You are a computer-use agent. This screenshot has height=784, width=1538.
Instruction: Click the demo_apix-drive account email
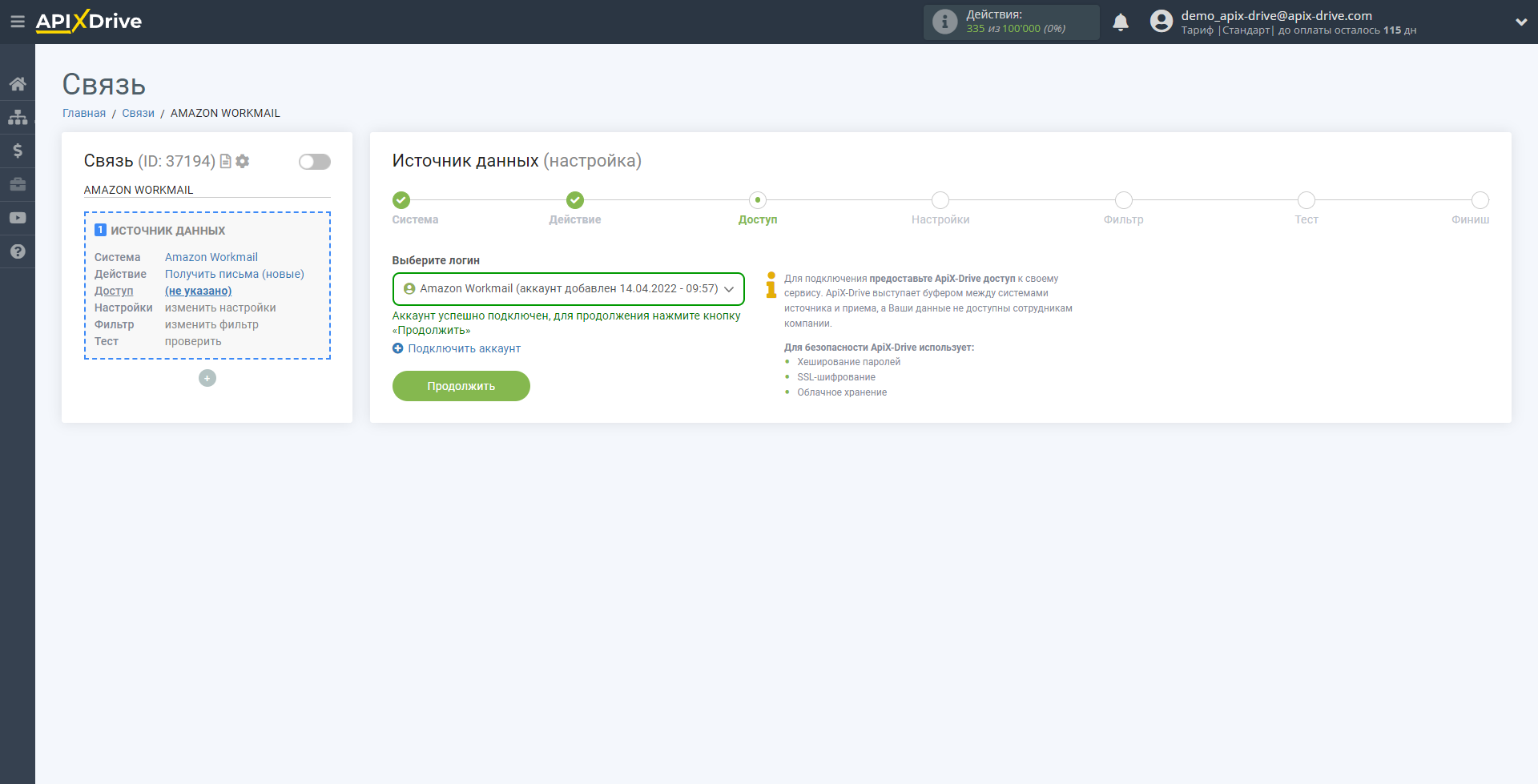(1276, 15)
